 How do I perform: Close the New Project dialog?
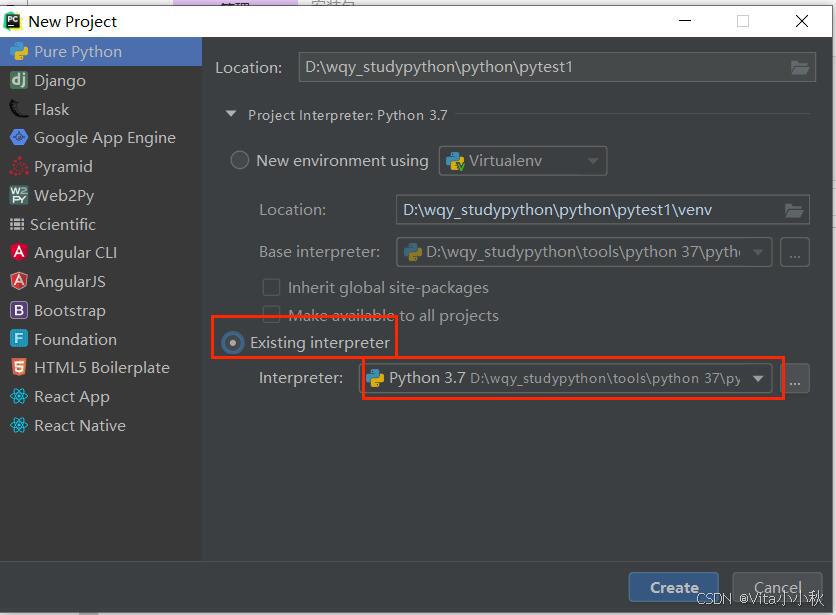pyautogui.click(x=801, y=21)
